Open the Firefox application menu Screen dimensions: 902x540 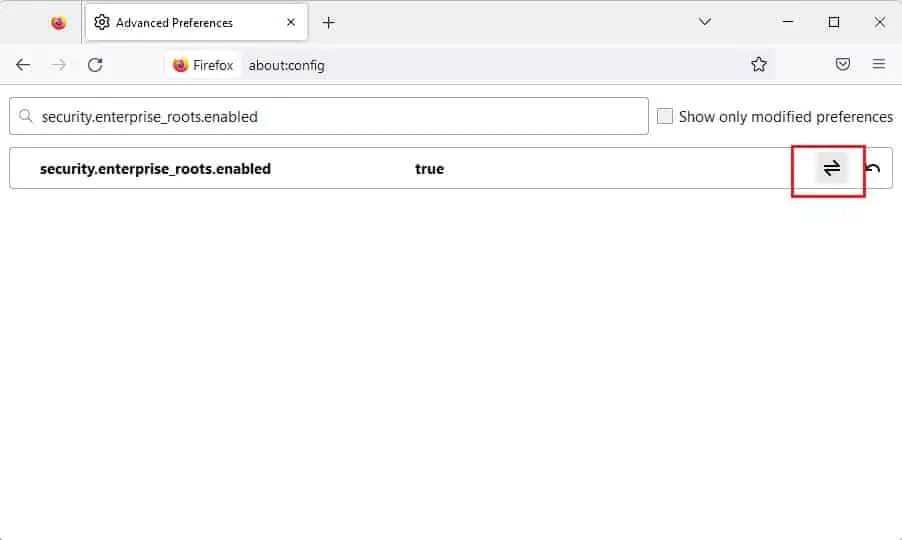click(x=878, y=64)
